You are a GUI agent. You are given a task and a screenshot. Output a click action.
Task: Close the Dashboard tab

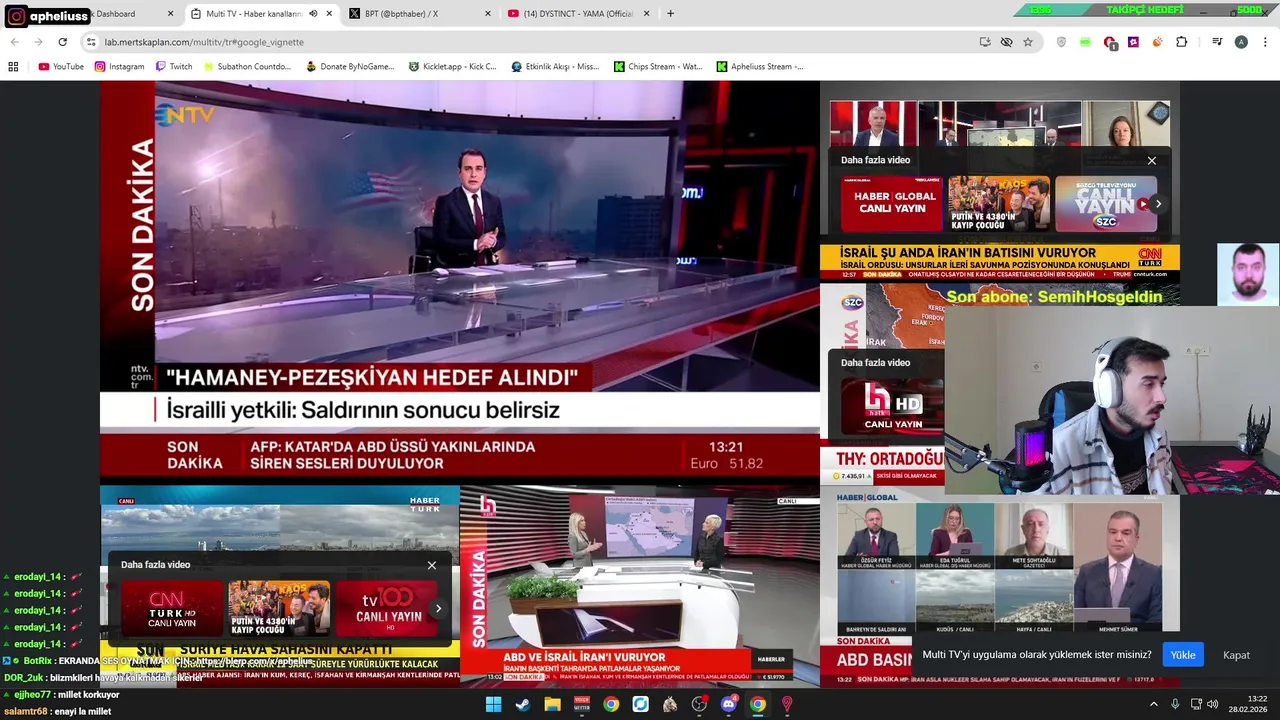170,14
